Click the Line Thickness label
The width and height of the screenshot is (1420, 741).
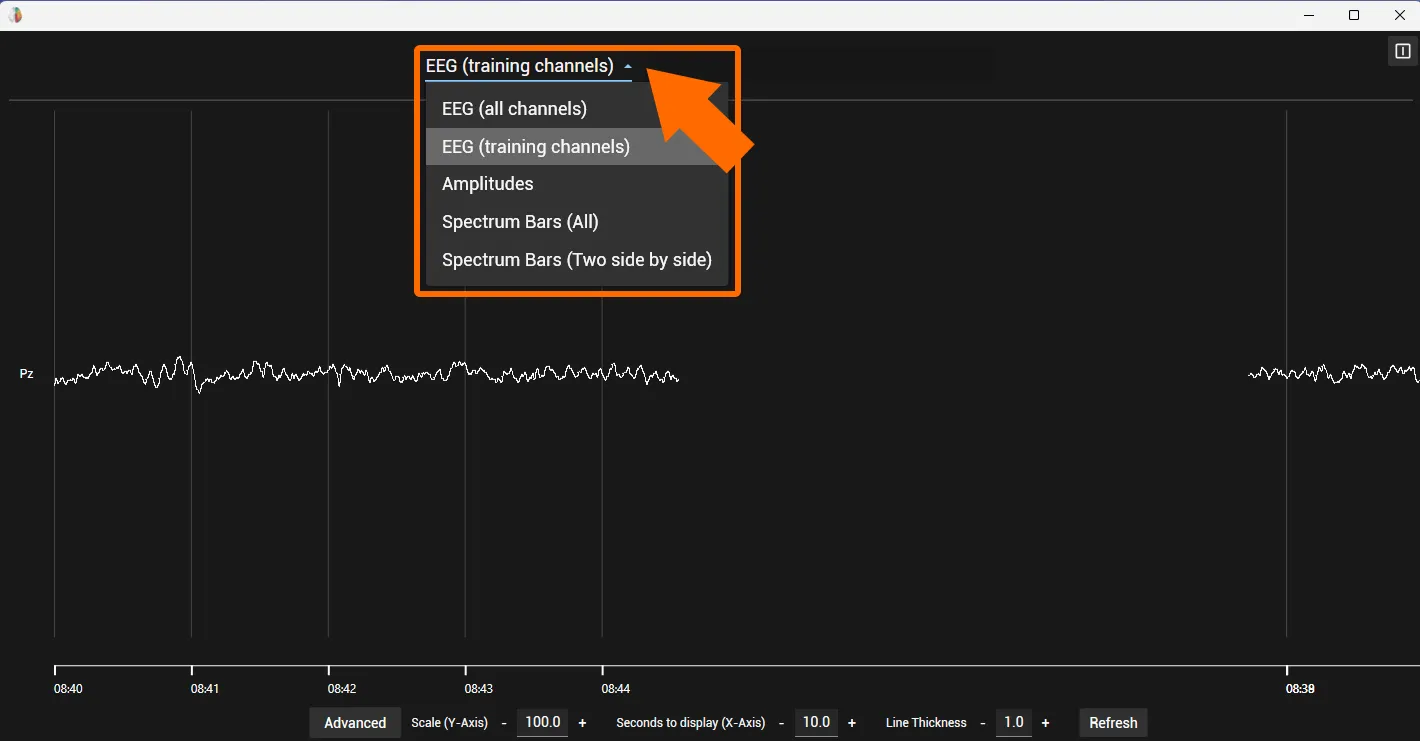pyautogui.click(x=926, y=723)
